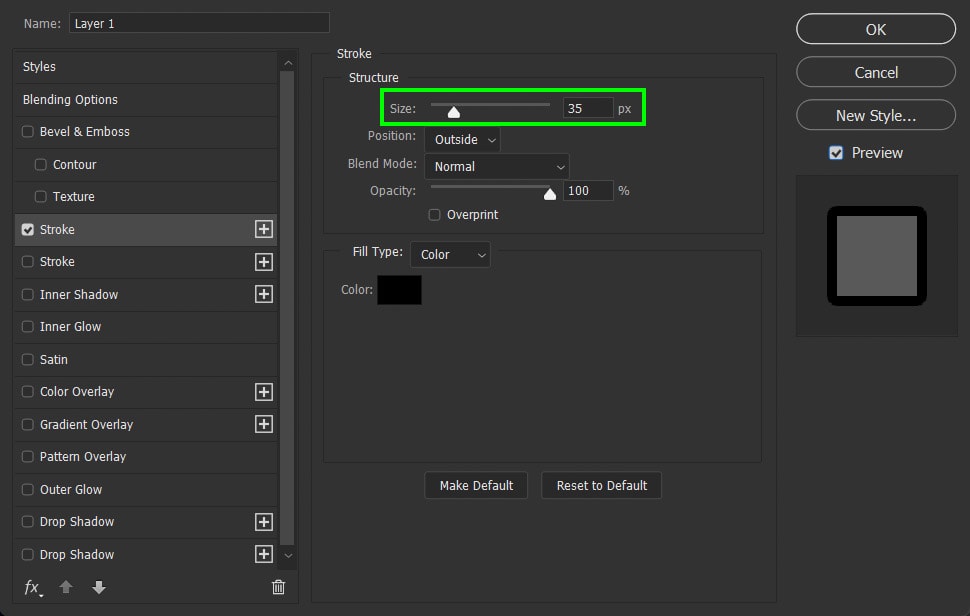Image resolution: width=970 pixels, height=616 pixels.
Task: Click the trash delete effect icon
Action: [x=278, y=587]
